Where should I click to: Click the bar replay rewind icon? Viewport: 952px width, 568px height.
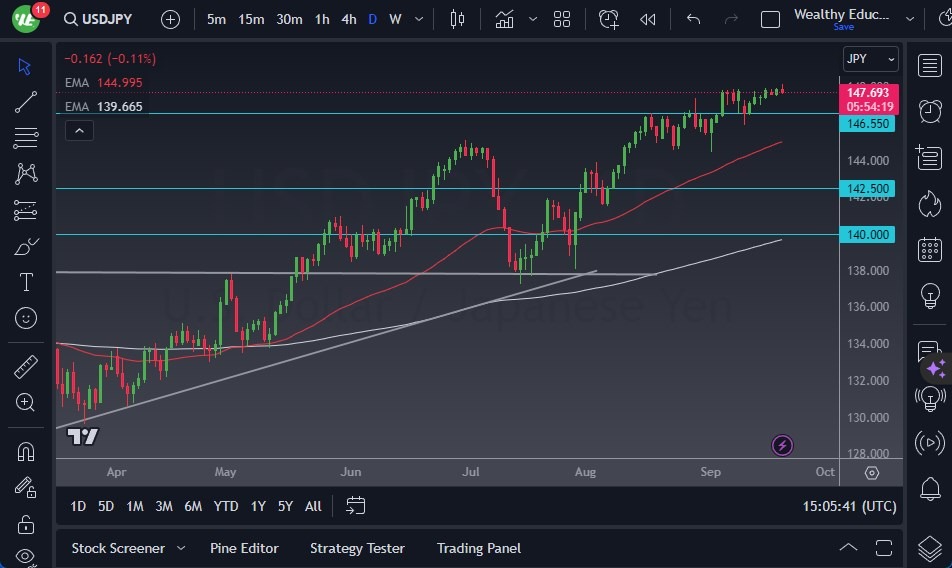[x=648, y=19]
